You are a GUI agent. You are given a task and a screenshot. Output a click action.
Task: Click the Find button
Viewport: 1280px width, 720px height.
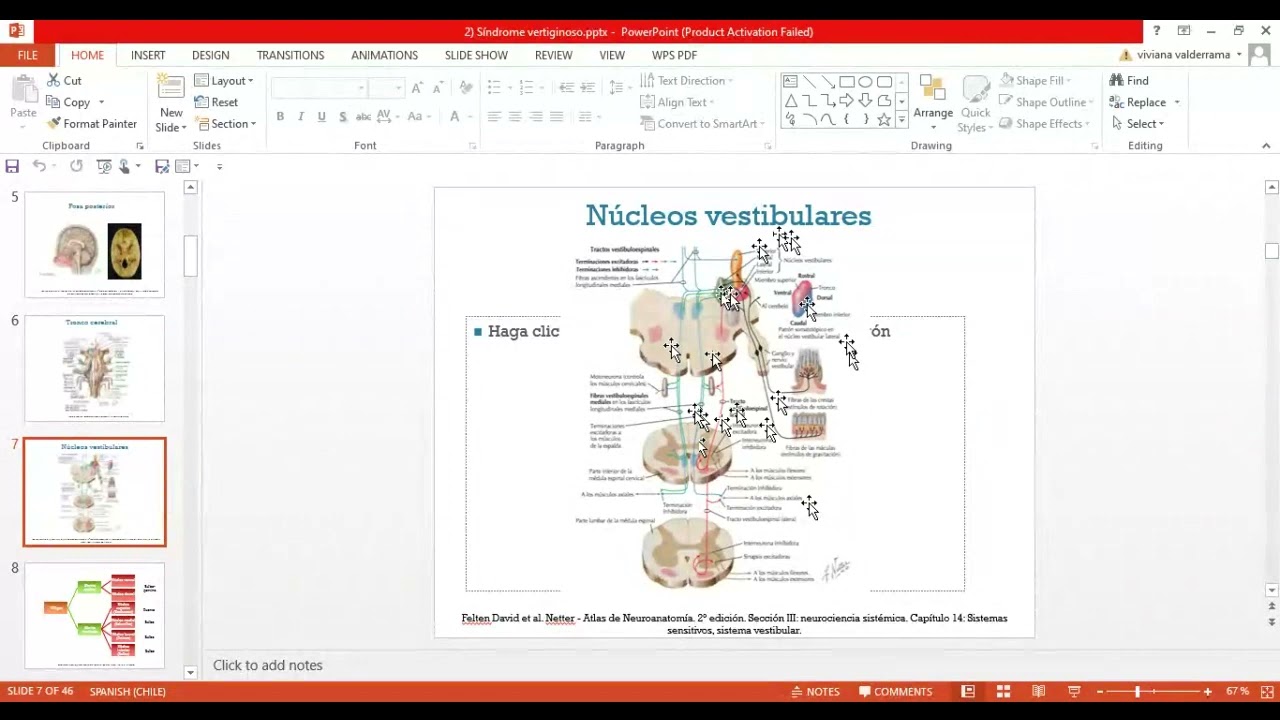click(1129, 80)
